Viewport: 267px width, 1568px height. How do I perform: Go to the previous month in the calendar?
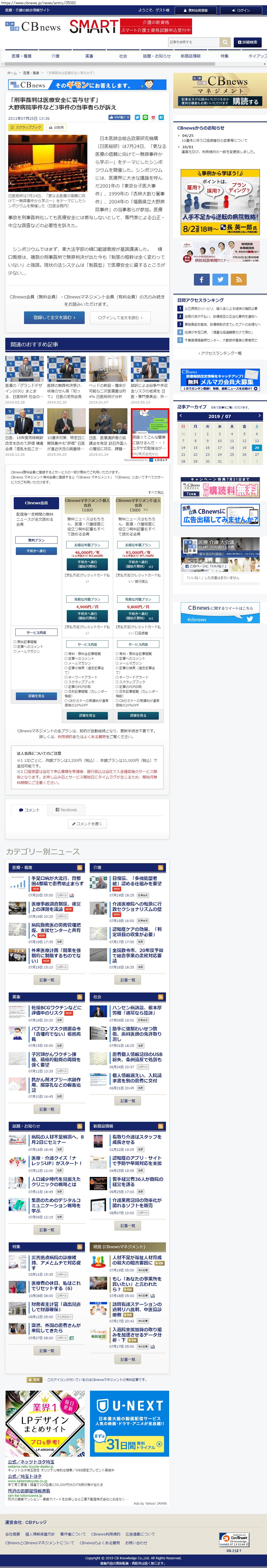[x=181, y=416]
